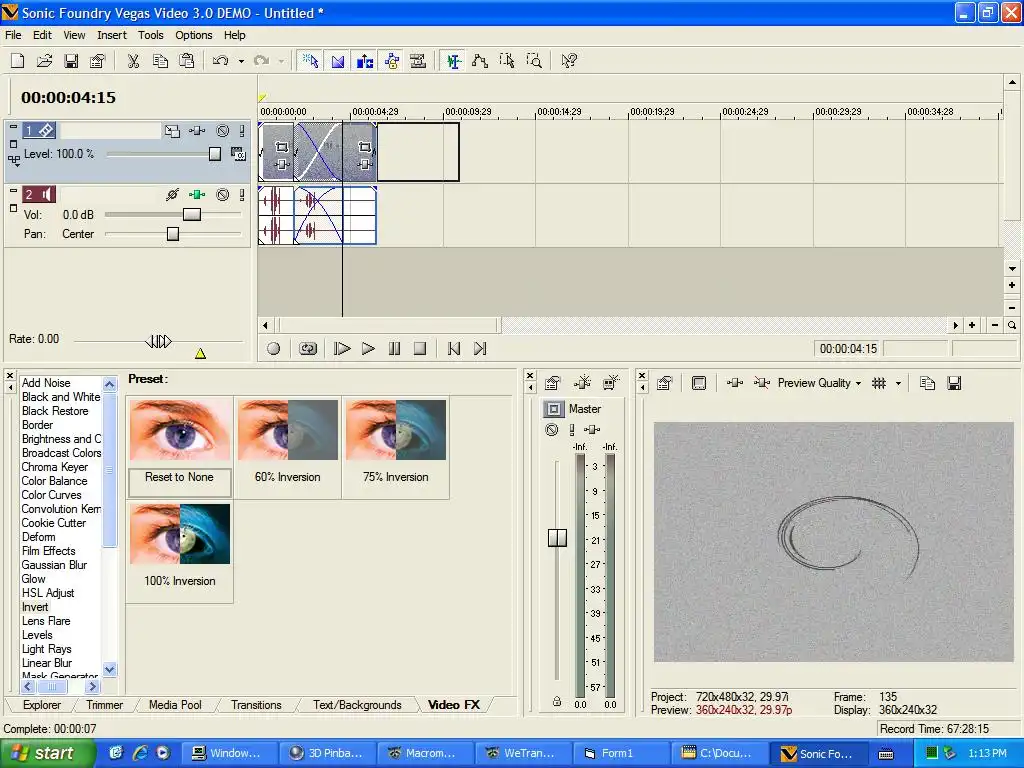This screenshot has height=768, width=1024.
Task: Click the audio track Vol slider handle
Action: (192, 215)
